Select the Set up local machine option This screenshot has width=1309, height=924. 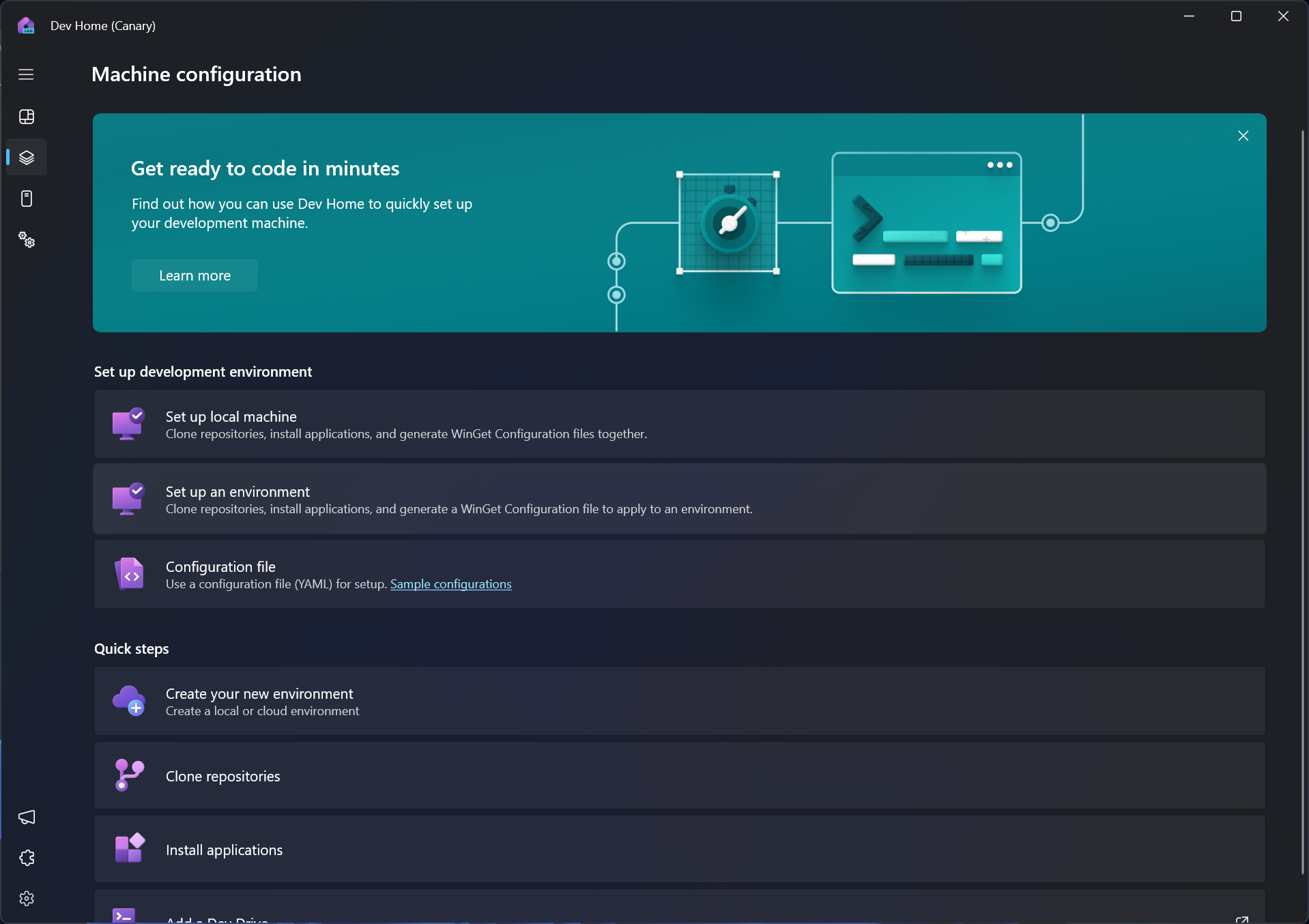pyautogui.click(x=679, y=424)
